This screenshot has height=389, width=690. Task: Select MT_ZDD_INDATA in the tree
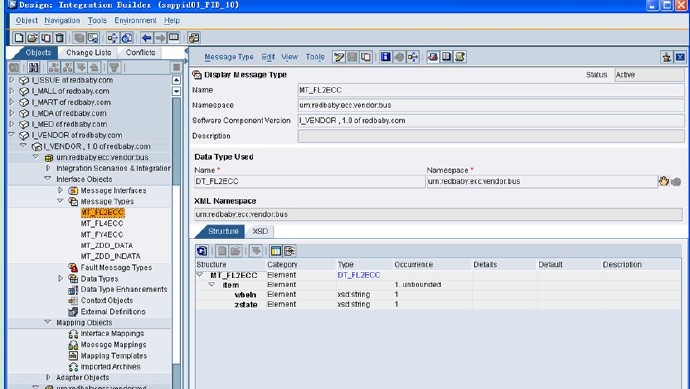(110, 256)
